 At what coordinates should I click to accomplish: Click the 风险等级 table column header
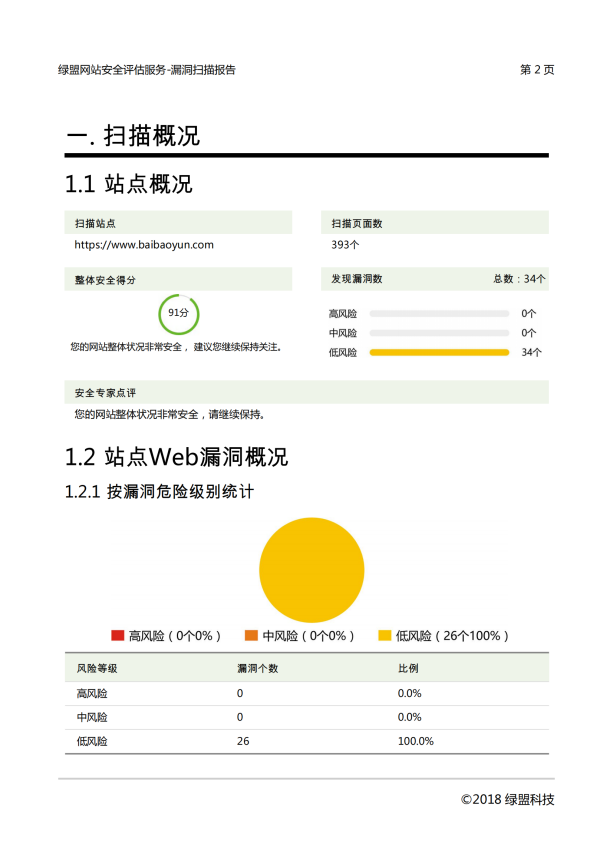(x=97, y=667)
